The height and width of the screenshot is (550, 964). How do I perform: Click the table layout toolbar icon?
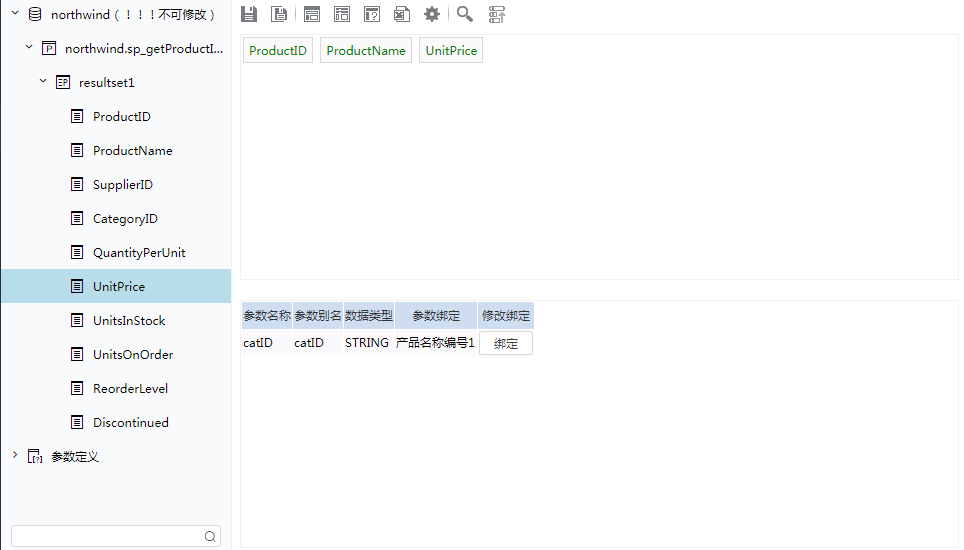click(x=342, y=14)
